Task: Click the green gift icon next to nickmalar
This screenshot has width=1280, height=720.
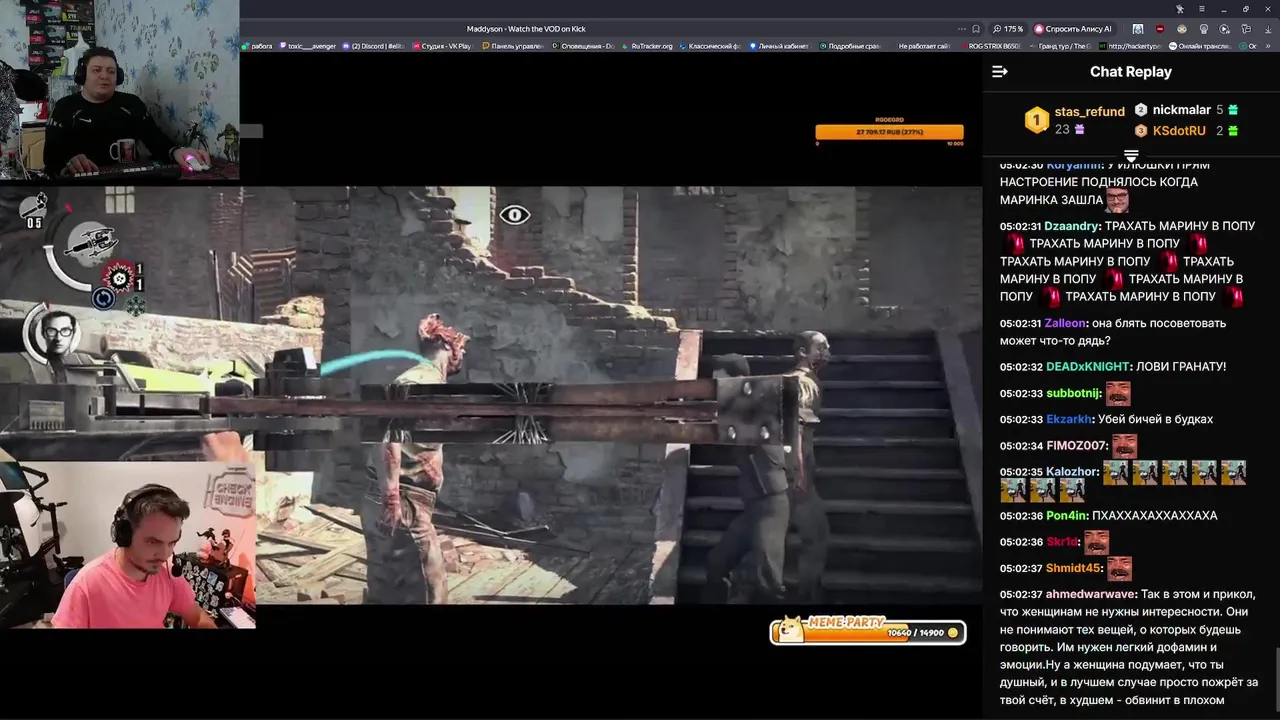Action: pos(1233,110)
